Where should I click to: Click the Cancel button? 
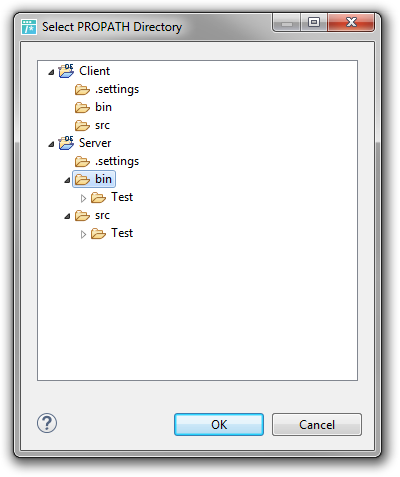point(317,424)
